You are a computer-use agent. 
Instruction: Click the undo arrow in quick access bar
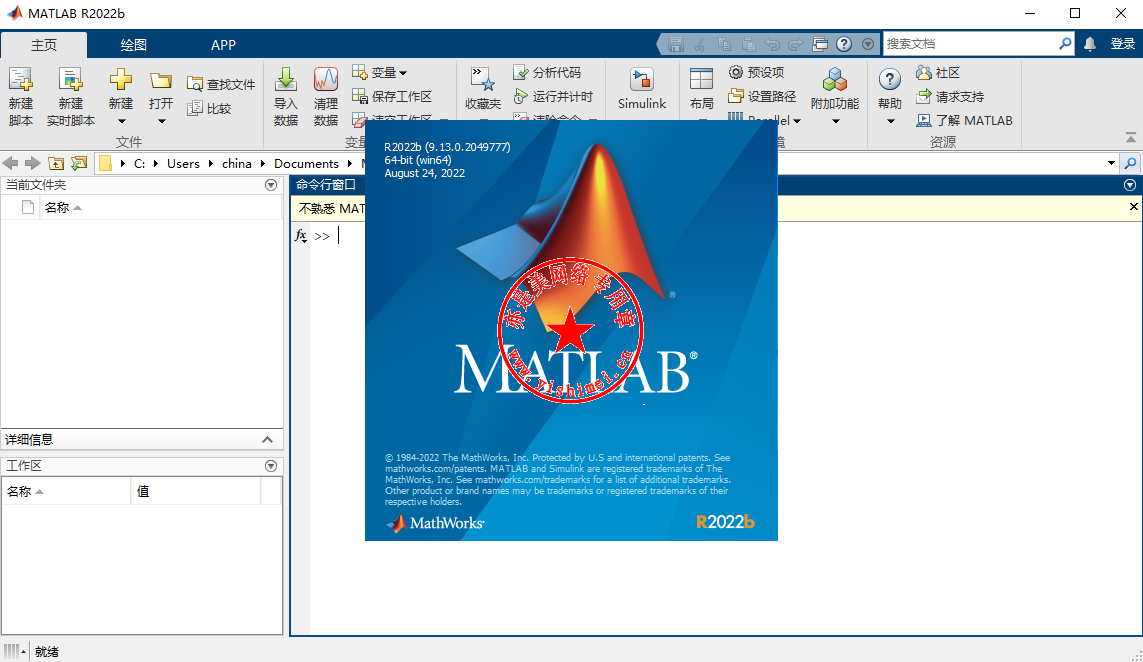(771, 44)
